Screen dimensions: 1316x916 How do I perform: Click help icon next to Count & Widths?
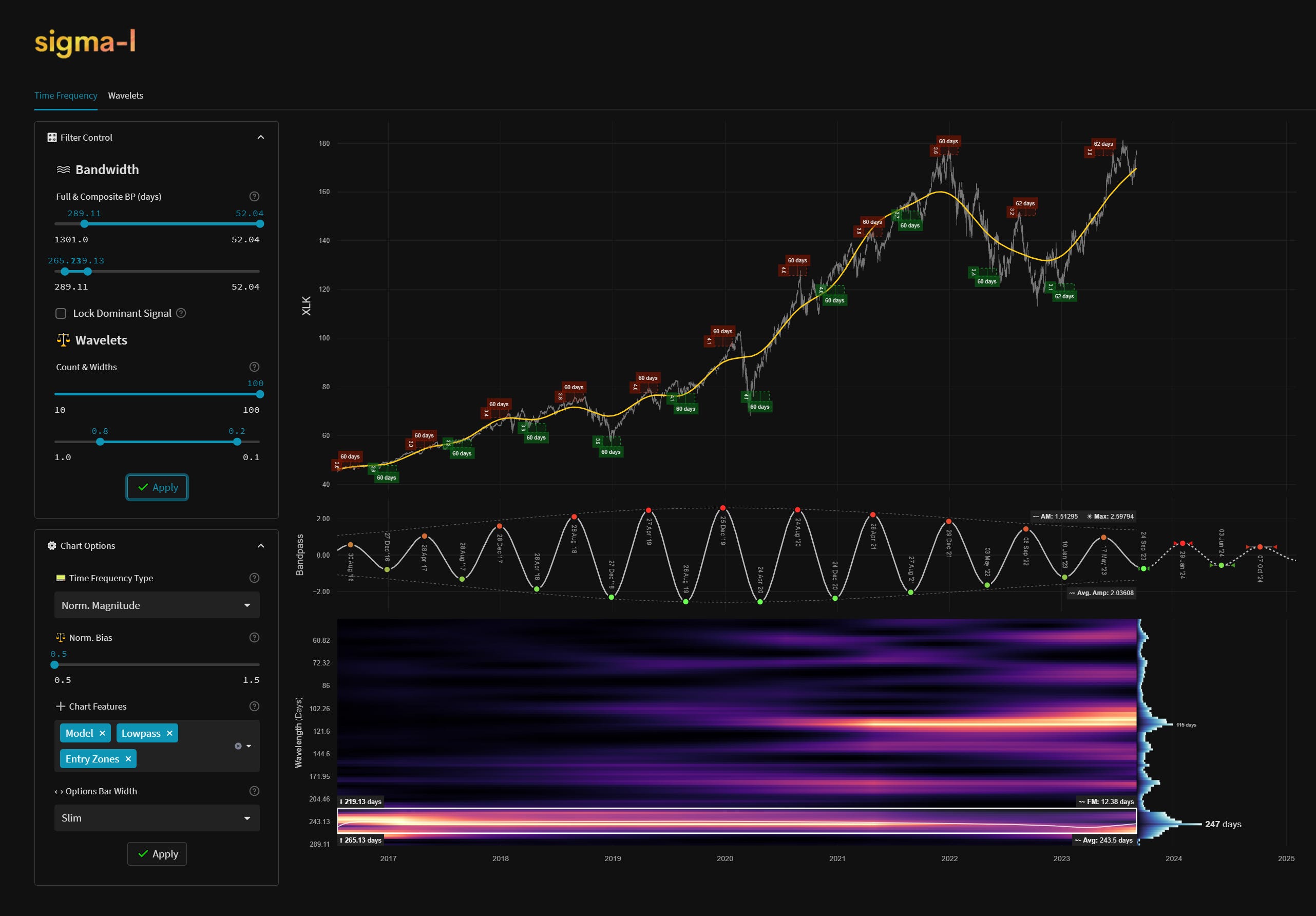click(255, 367)
